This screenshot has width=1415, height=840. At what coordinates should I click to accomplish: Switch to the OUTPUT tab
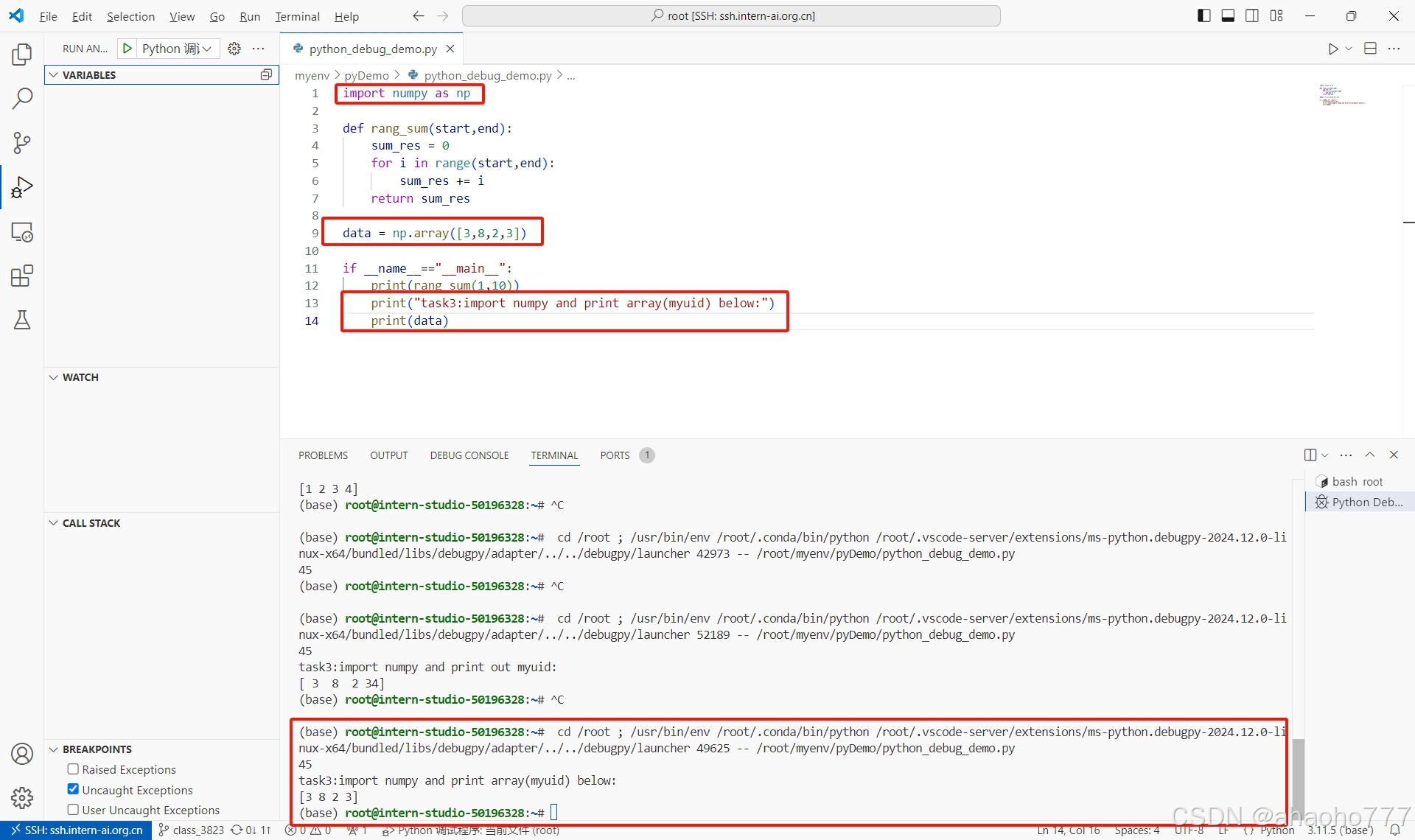(x=388, y=455)
